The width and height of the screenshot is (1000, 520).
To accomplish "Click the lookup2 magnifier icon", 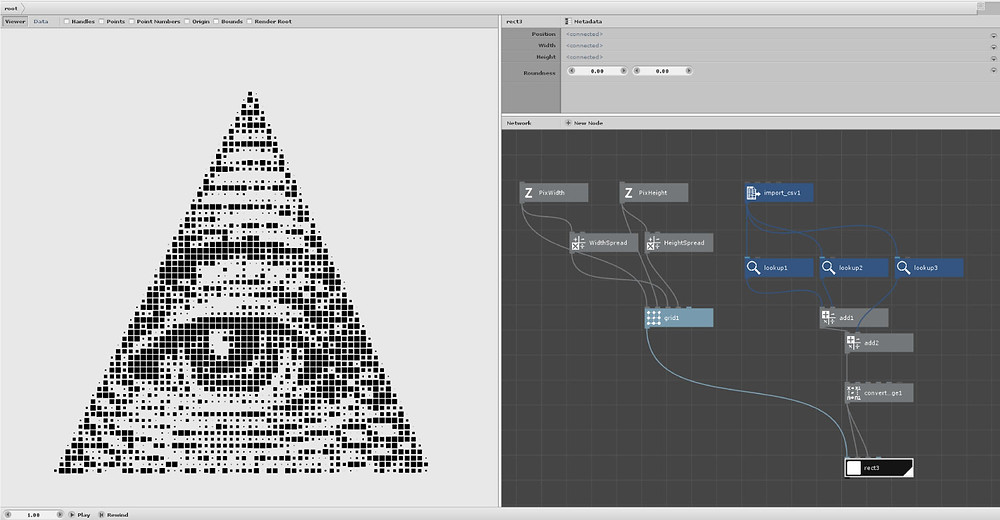I will 828,267.
